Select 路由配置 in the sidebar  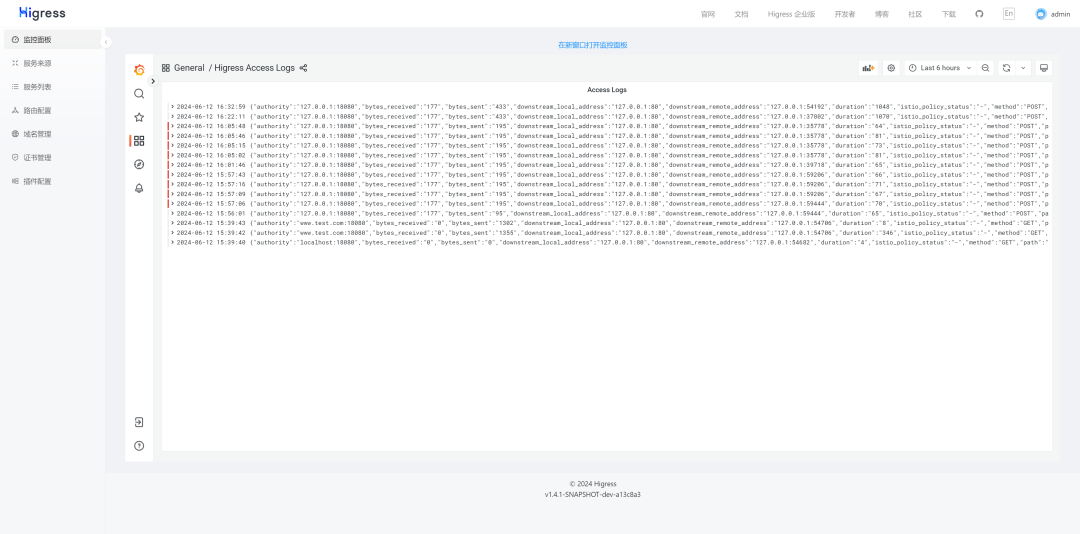pyautogui.click(x=52, y=110)
